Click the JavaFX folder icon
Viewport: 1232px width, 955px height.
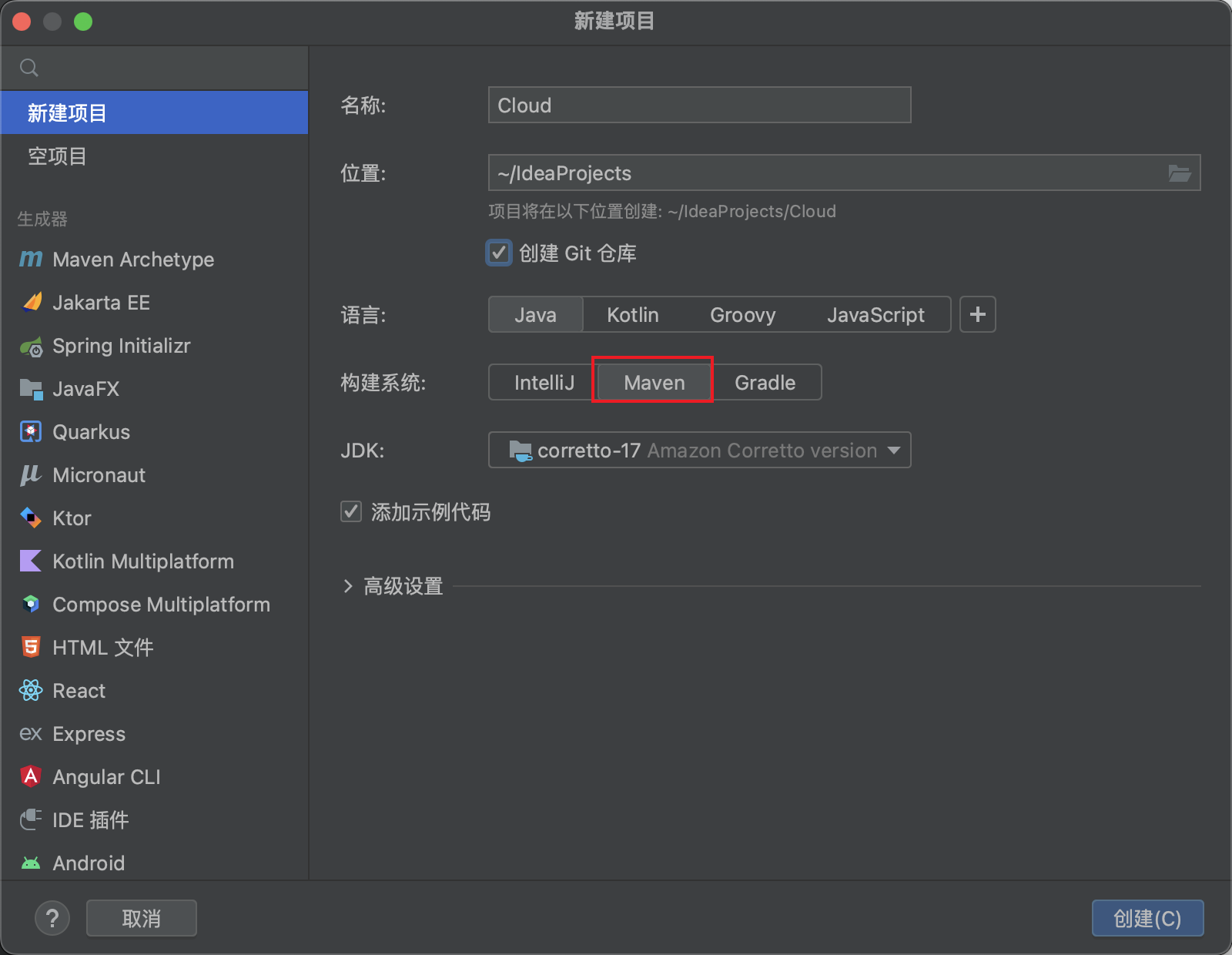pyautogui.click(x=31, y=389)
